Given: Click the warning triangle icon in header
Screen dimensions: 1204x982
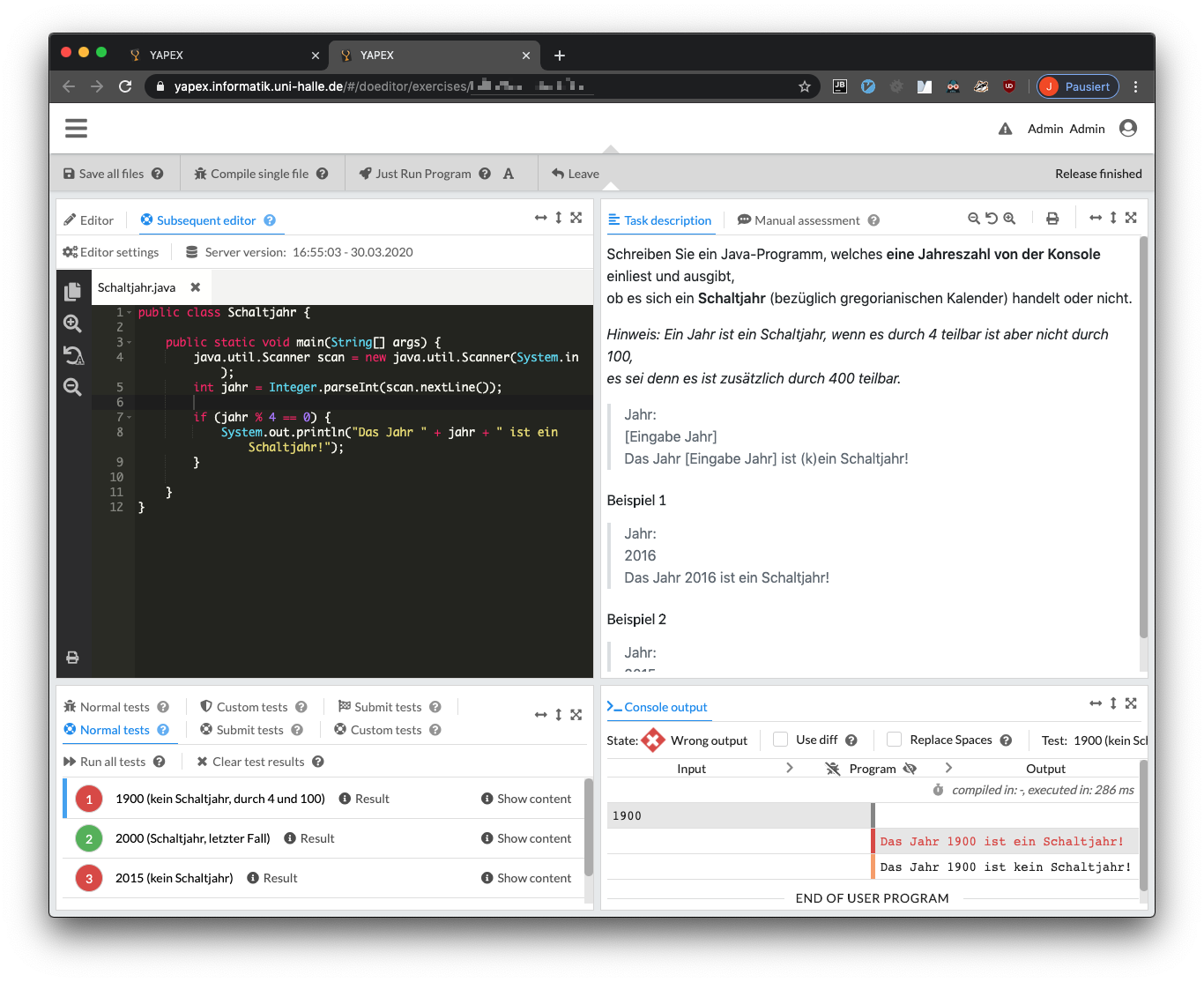Looking at the screenshot, I should (1005, 129).
